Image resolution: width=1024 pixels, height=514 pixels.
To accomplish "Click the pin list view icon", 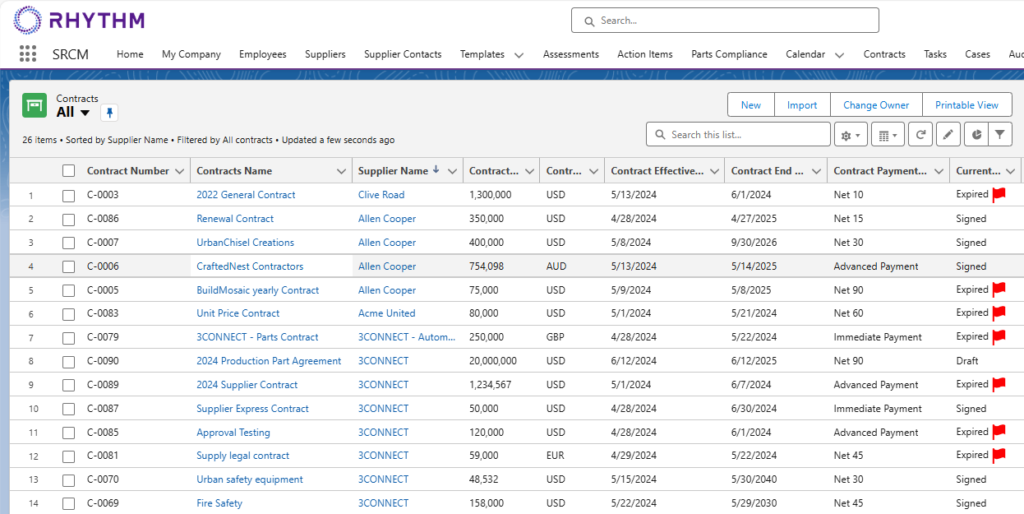I will (x=110, y=112).
